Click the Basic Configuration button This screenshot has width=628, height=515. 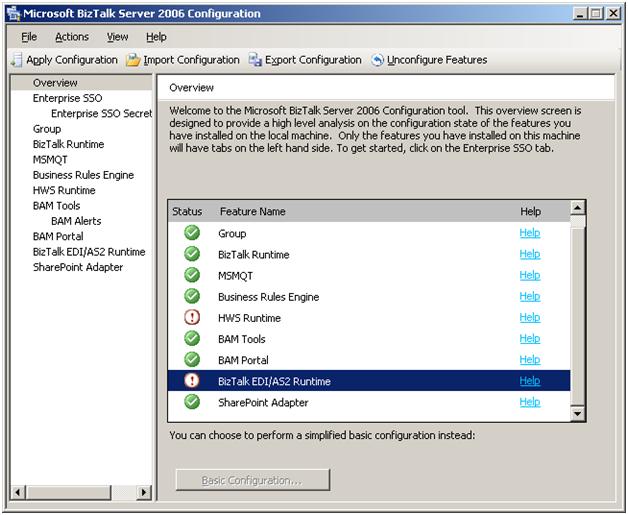click(253, 480)
